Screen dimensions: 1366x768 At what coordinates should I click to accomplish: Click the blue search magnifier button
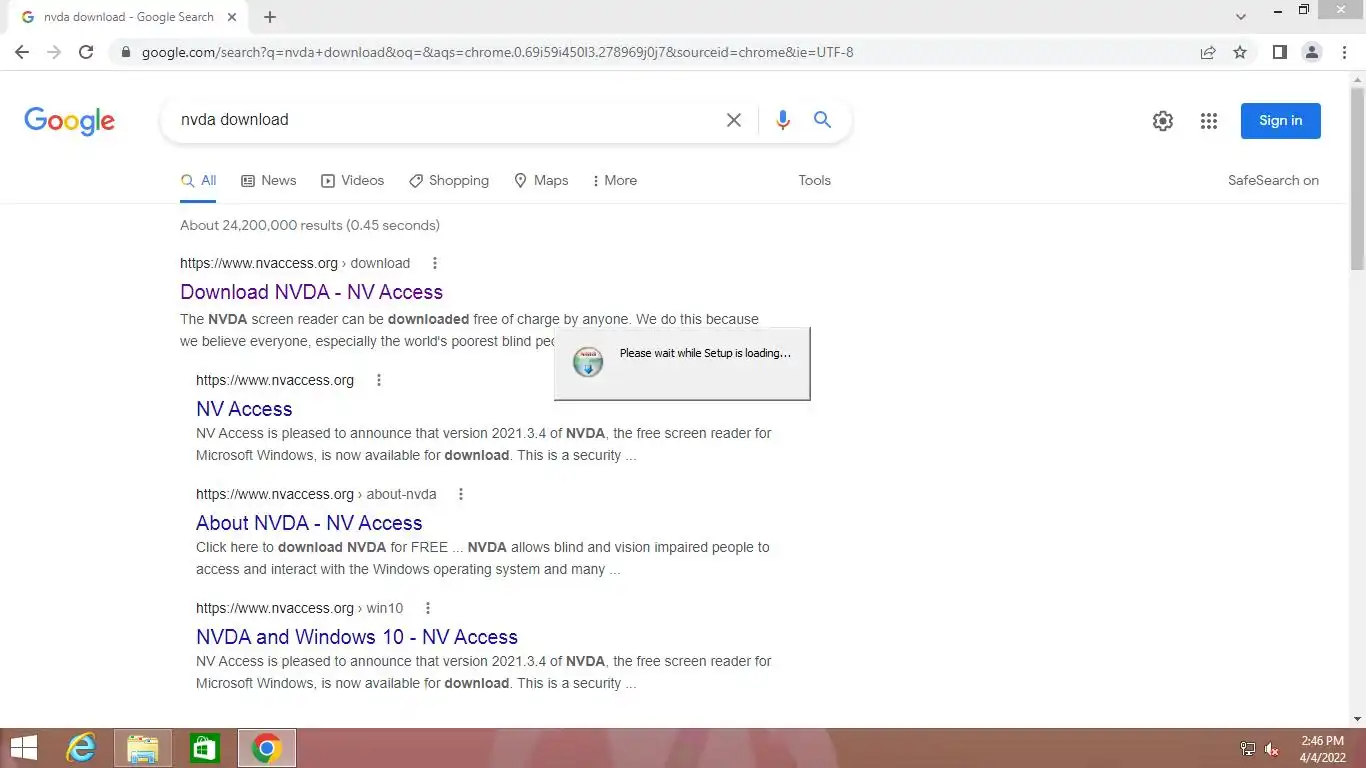click(x=823, y=120)
